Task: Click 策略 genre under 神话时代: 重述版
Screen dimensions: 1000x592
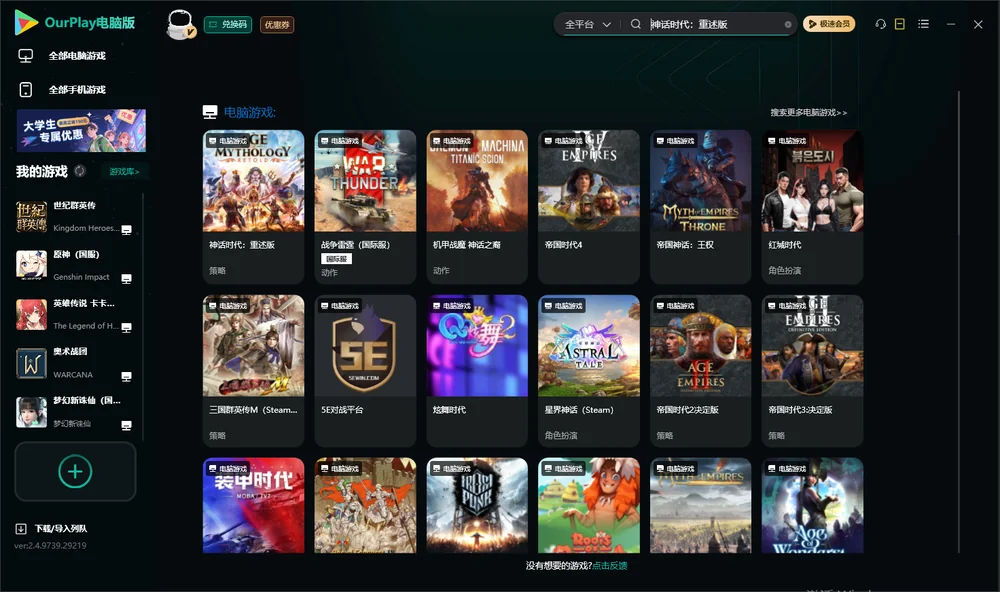Action: [x=217, y=270]
